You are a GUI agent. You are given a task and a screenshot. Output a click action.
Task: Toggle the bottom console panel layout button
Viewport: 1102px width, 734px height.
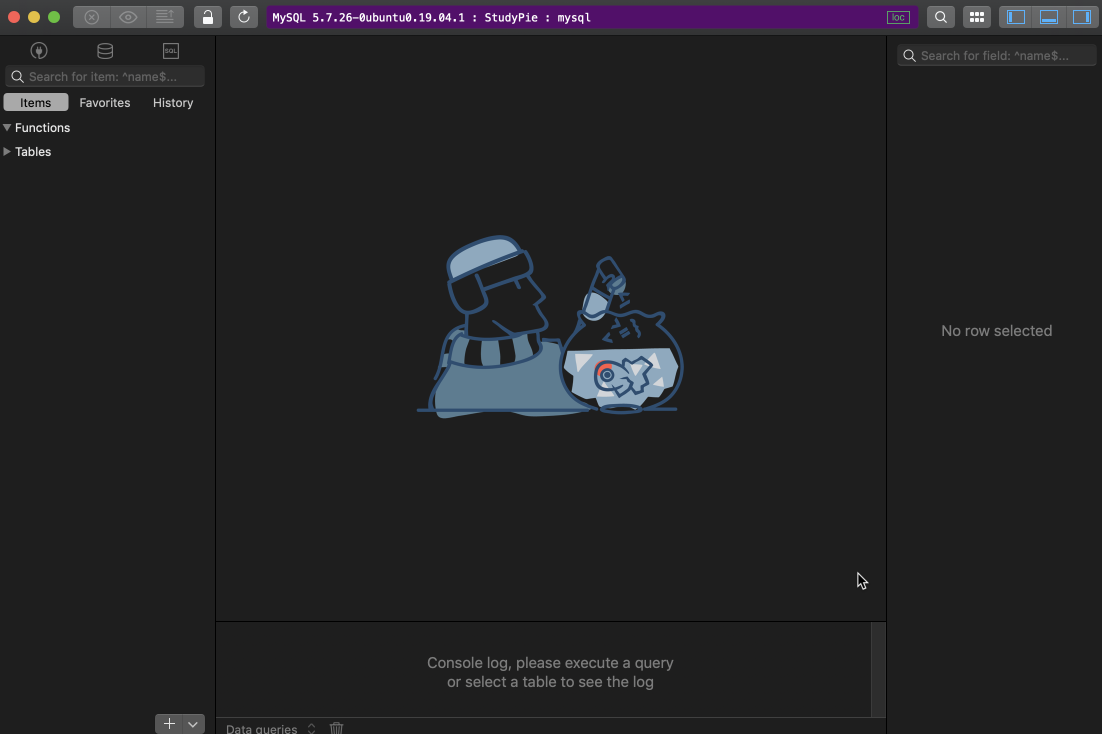pos(1047,16)
